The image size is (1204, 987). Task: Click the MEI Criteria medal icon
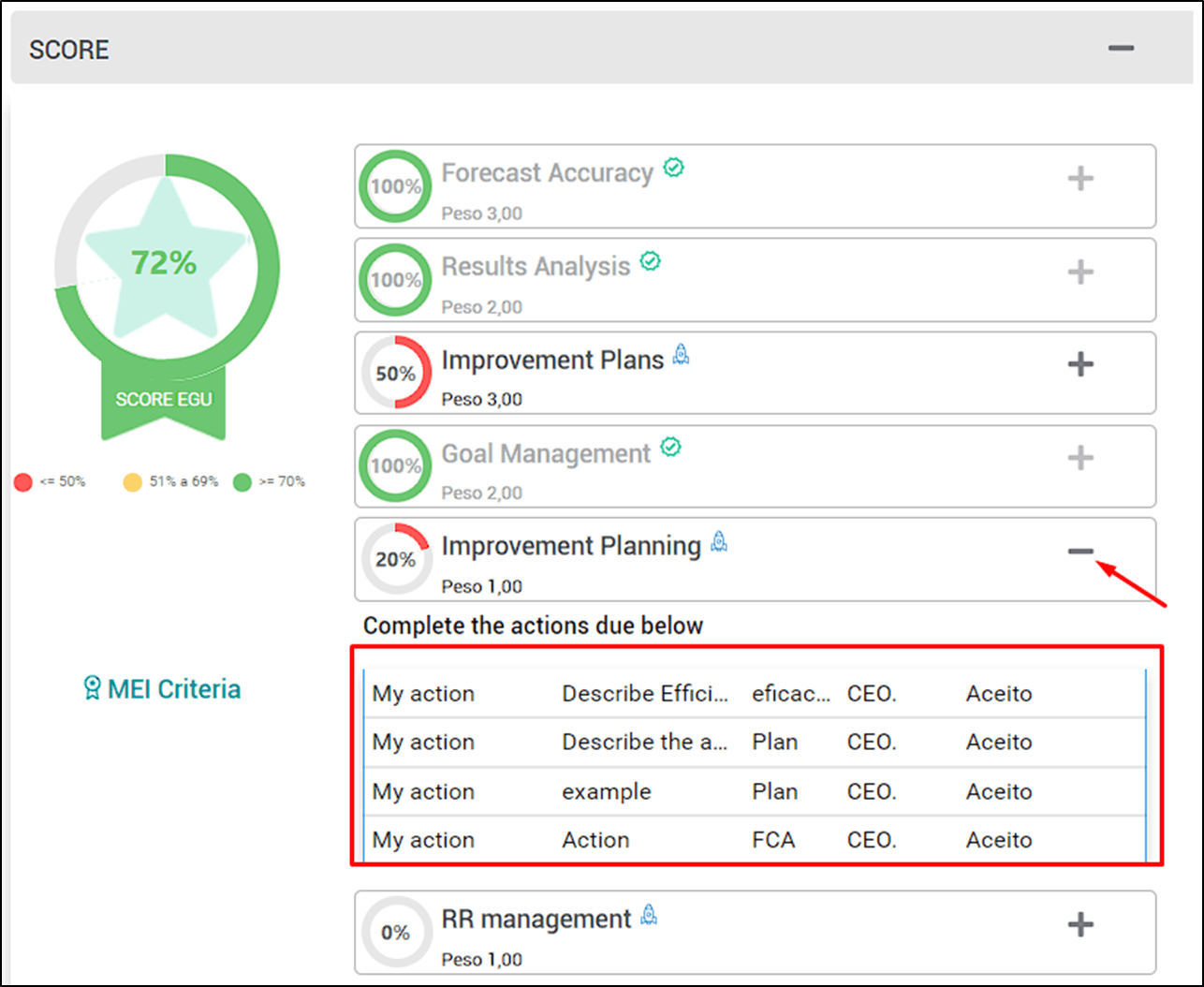(x=92, y=689)
